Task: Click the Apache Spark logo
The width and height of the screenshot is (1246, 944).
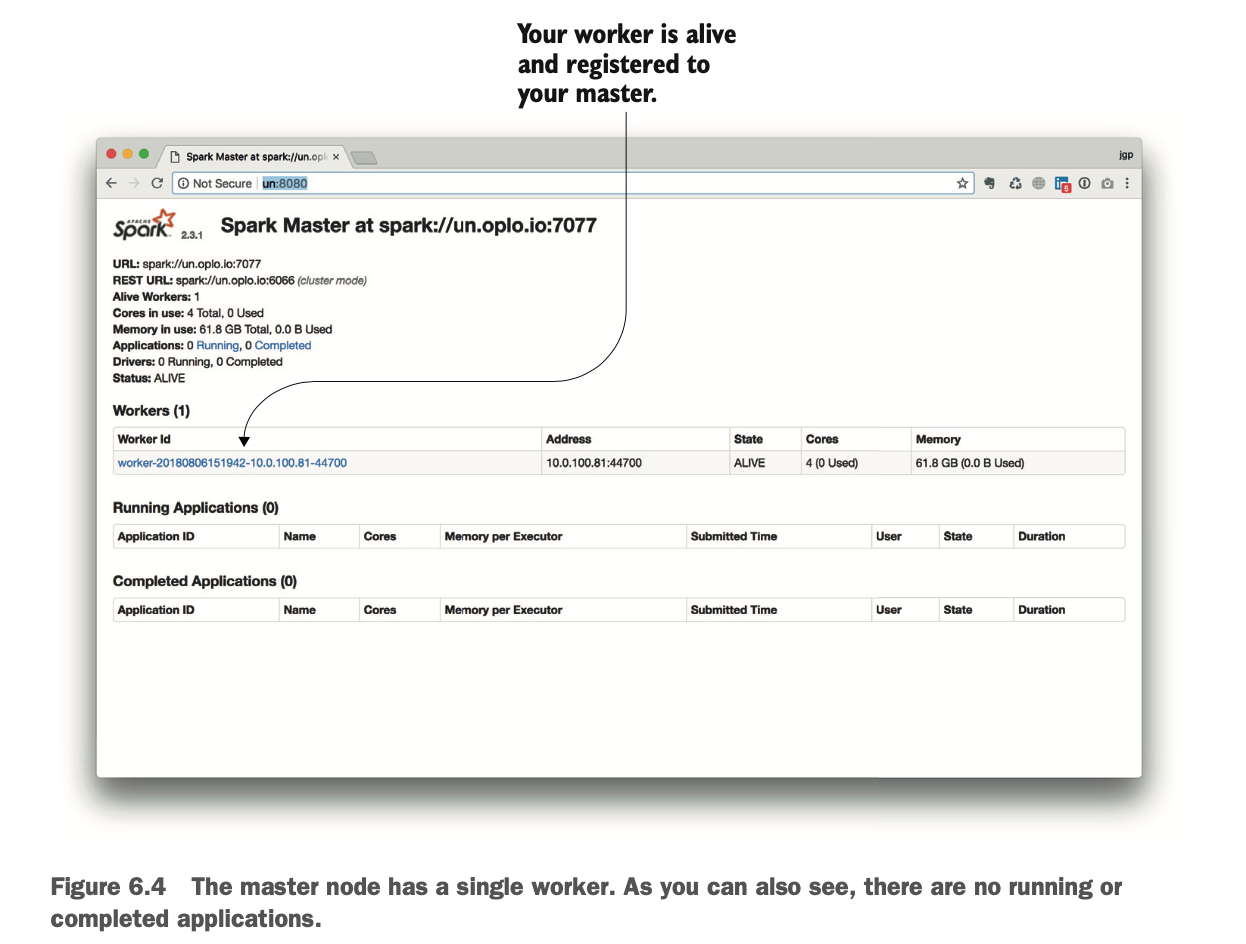Action: click(144, 225)
